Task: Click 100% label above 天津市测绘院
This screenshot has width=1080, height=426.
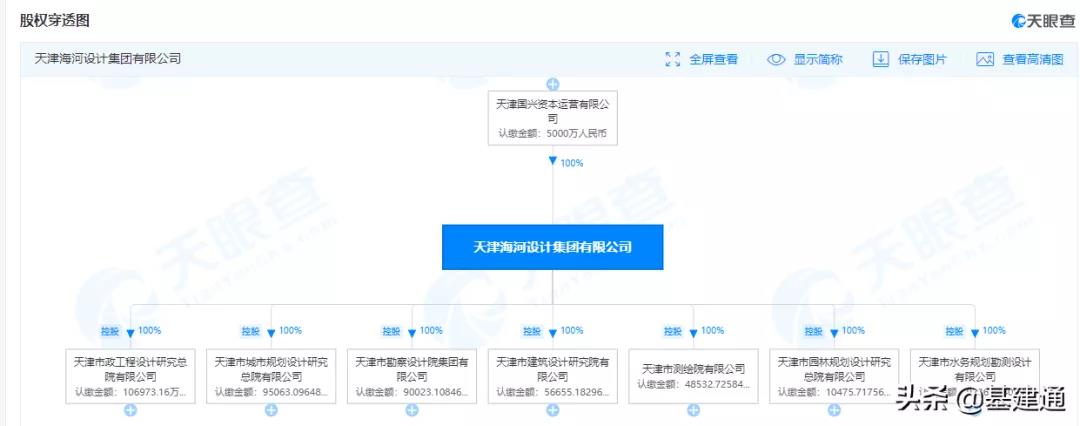Action: tap(713, 331)
